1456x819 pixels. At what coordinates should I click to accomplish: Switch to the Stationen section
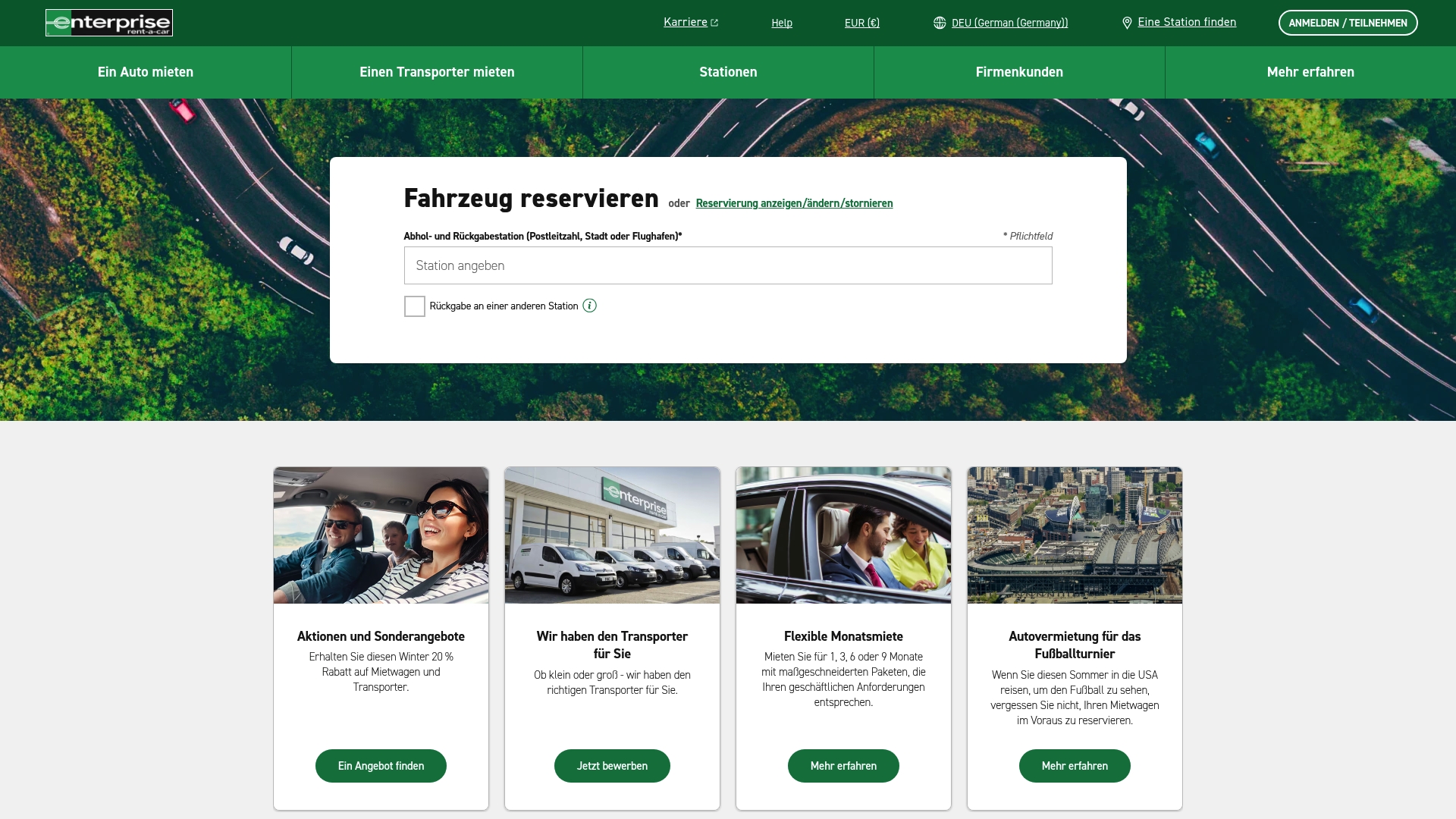click(728, 72)
